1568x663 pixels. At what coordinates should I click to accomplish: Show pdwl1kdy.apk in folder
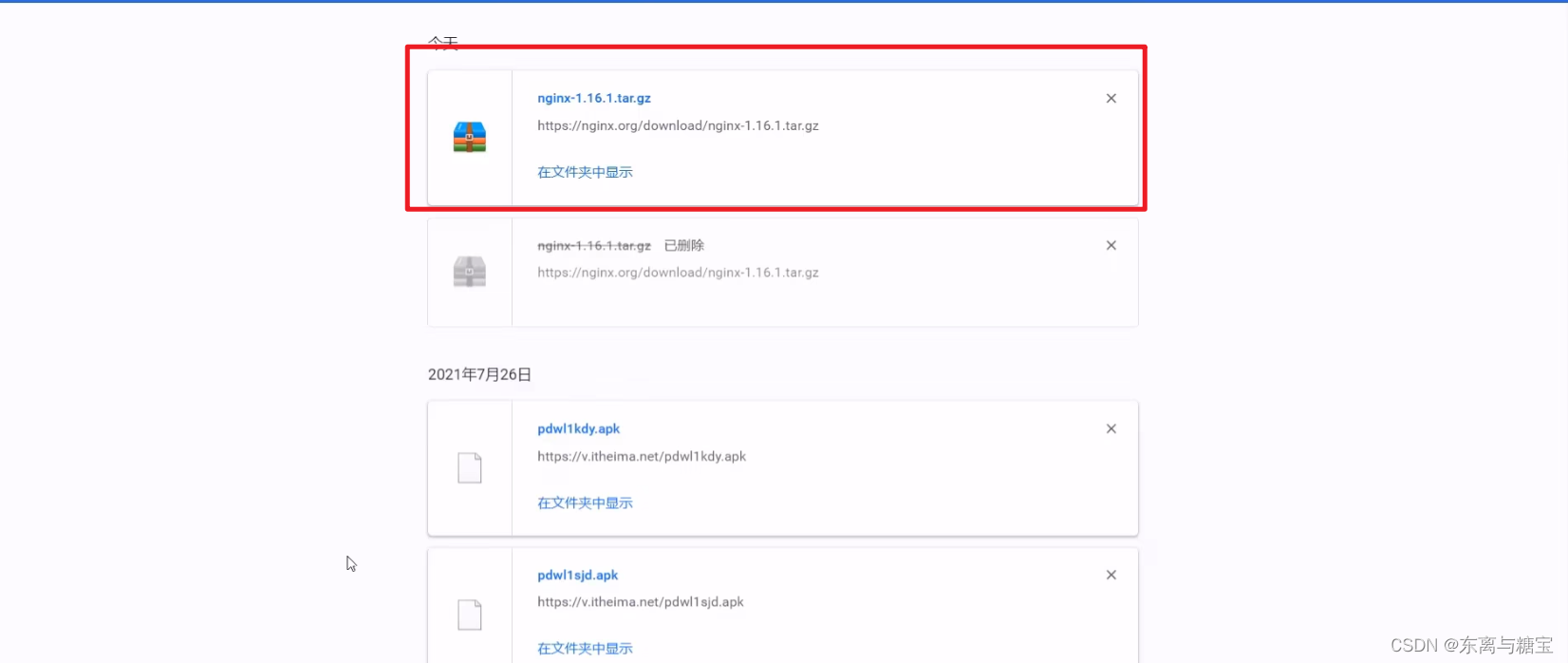point(585,502)
